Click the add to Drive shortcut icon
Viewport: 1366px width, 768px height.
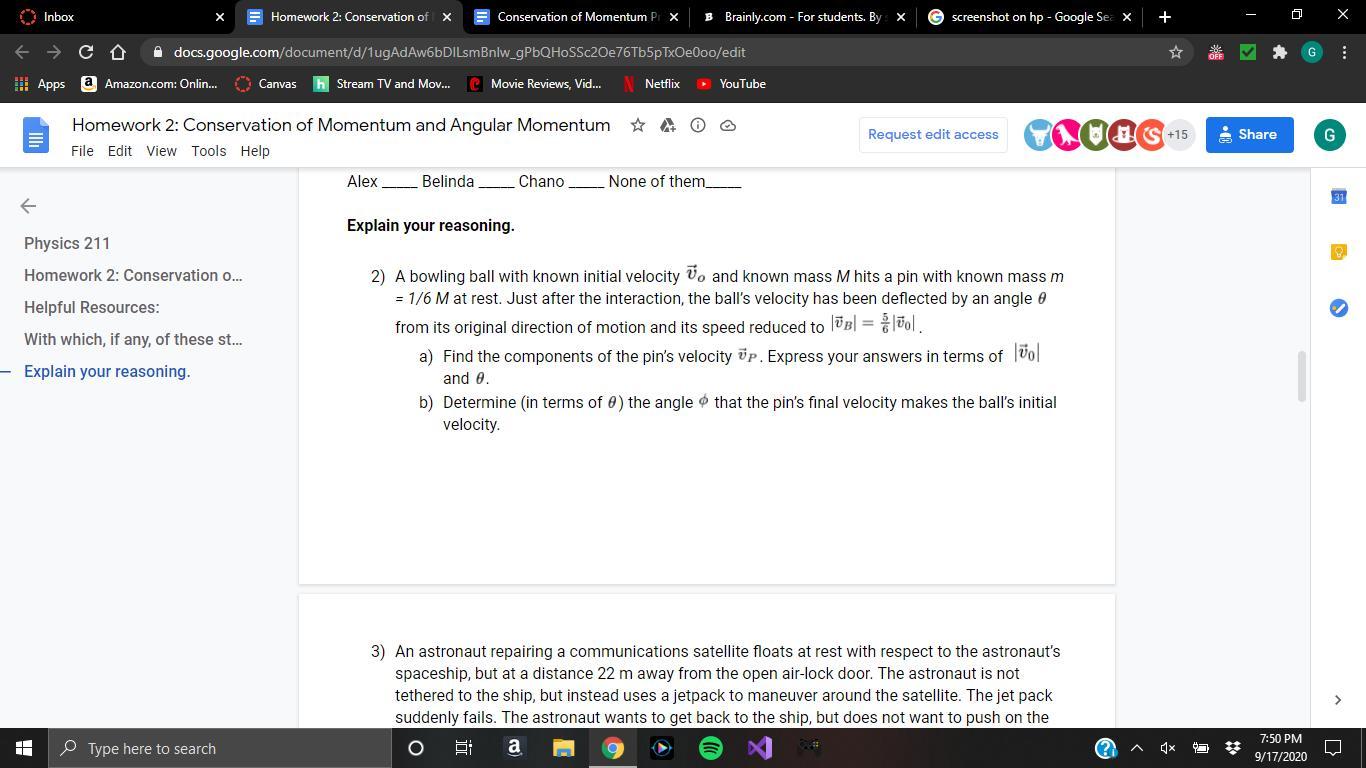pyautogui.click(x=668, y=125)
